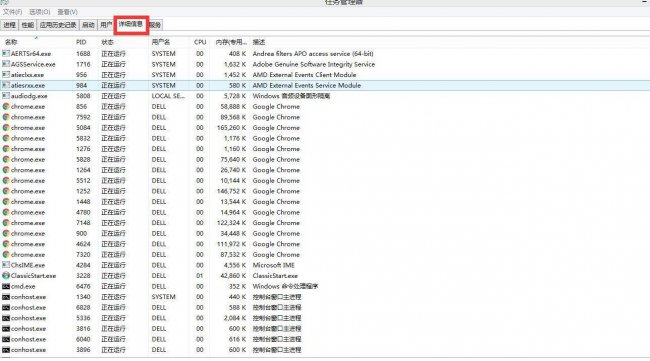
Task: Select the Chrome row with PID 900
Action: point(325,233)
